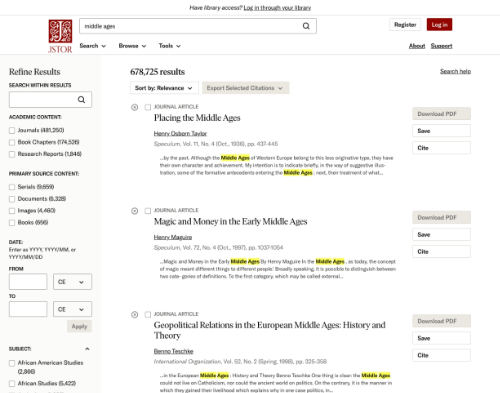Check the Journals filter
This screenshot has width=500, height=393.
pos(12,130)
